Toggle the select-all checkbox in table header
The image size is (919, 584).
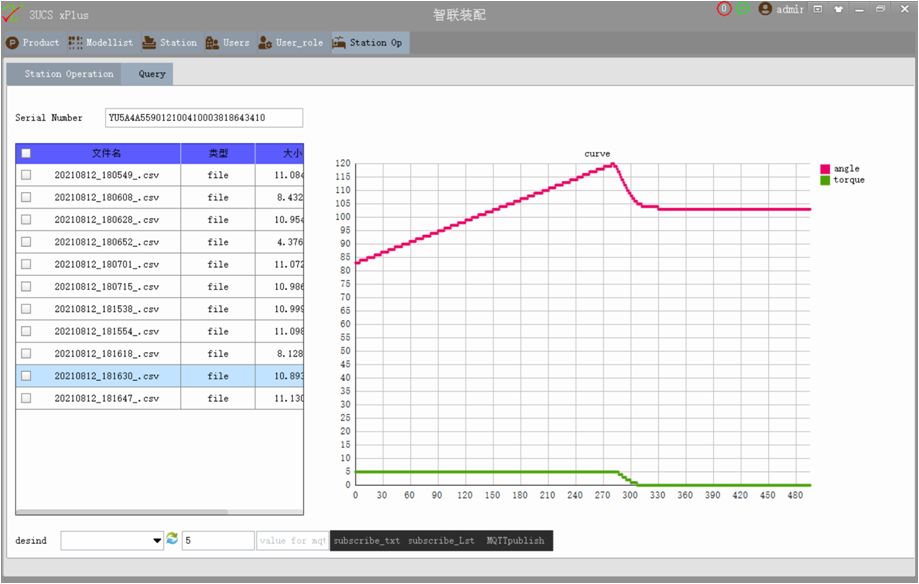tap(26, 153)
